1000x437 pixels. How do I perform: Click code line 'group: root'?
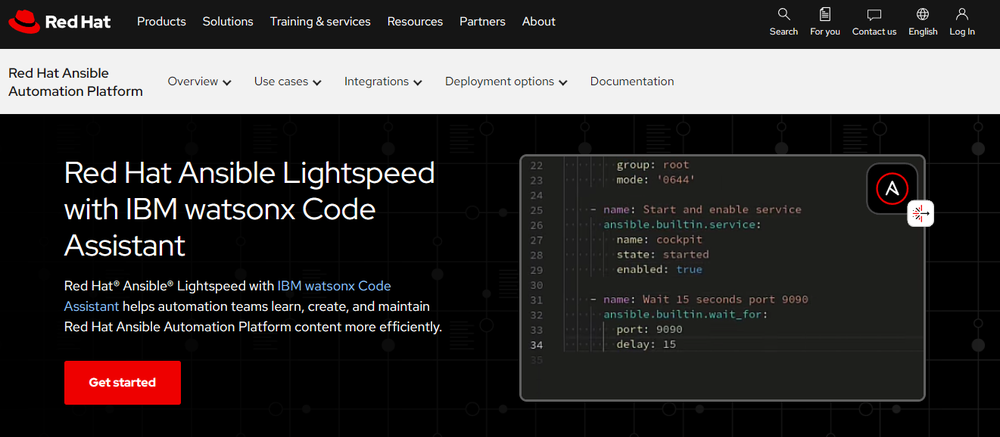(652, 165)
